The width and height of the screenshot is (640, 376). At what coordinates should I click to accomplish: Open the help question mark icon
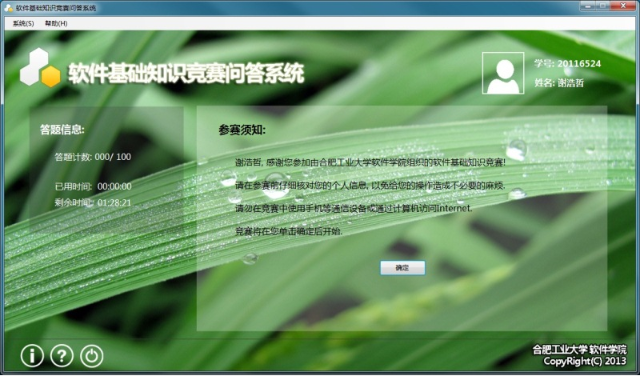click(62, 356)
